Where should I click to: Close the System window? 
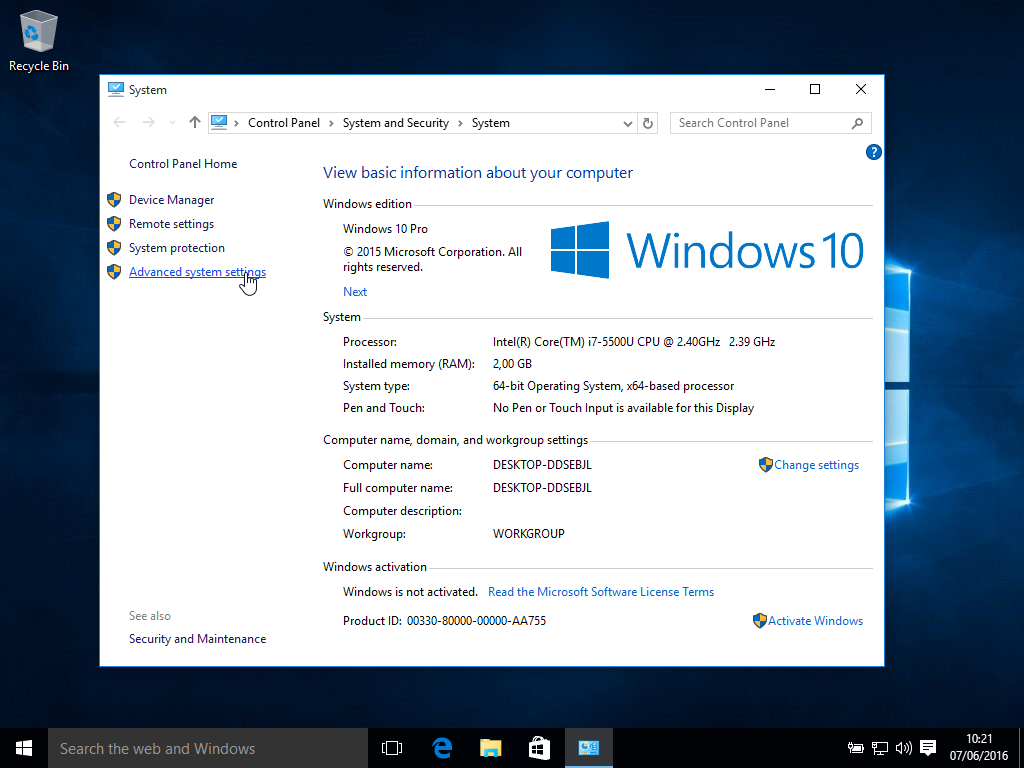pyautogui.click(x=861, y=89)
